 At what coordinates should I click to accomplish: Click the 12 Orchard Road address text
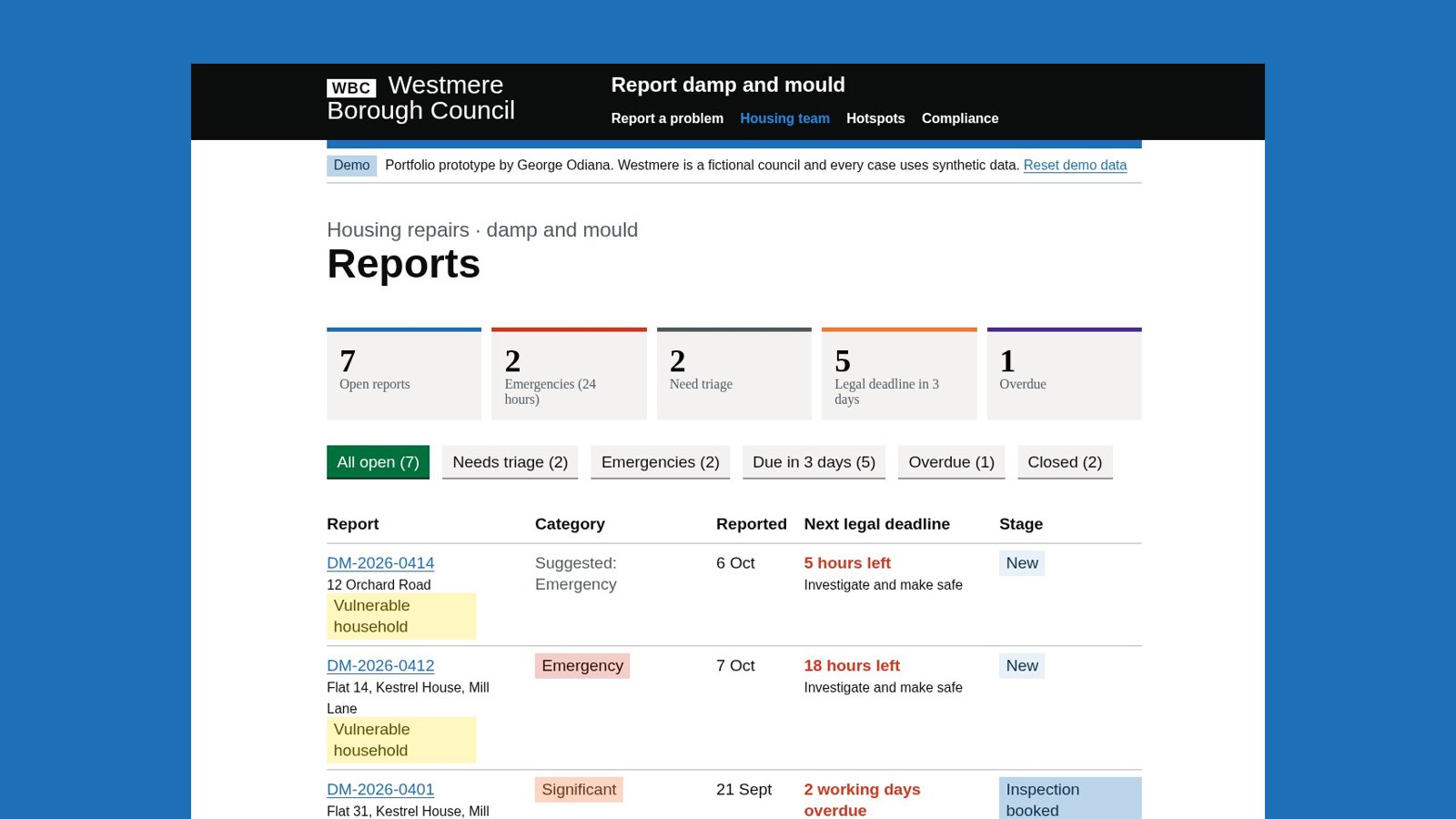379,585
